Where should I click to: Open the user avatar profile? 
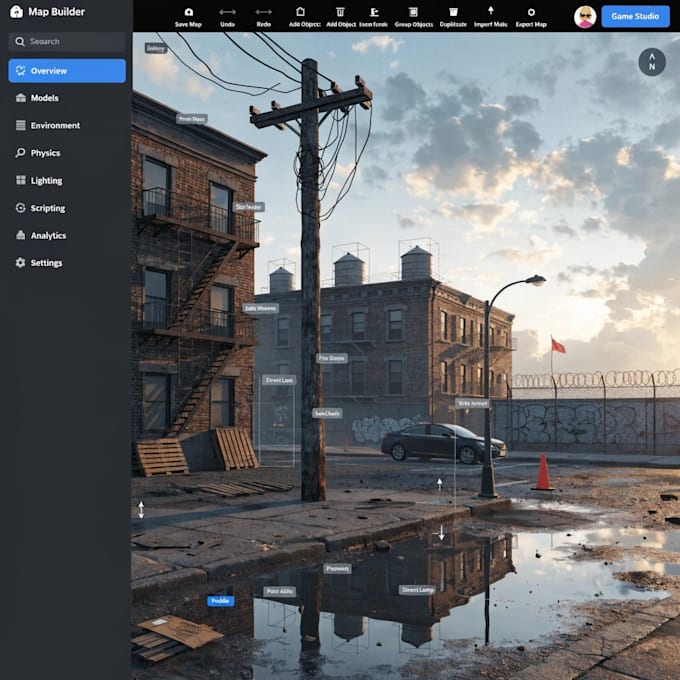pos(585,16)
